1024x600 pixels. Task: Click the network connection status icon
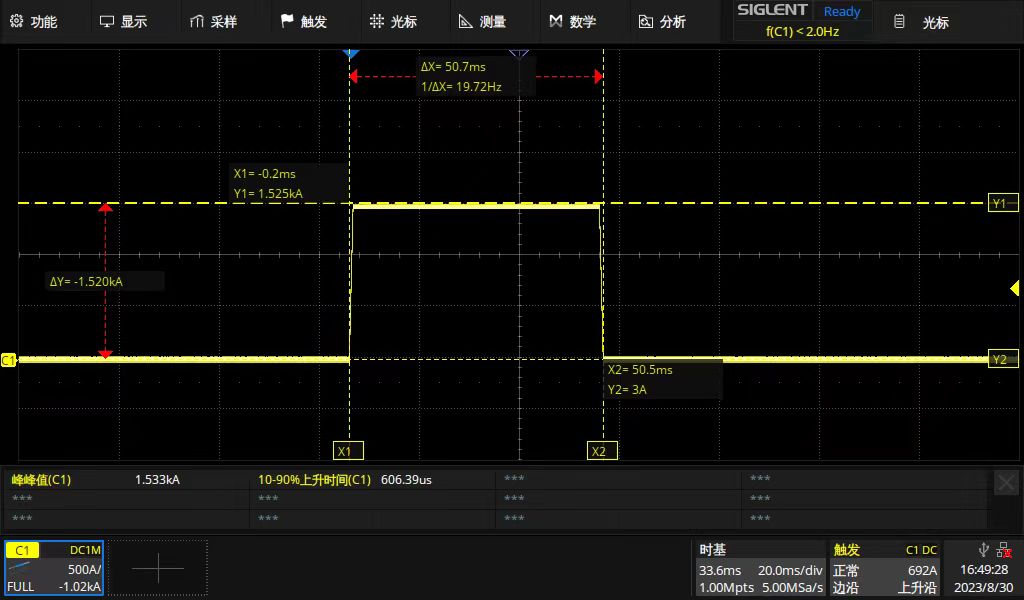coord(1003,550)
